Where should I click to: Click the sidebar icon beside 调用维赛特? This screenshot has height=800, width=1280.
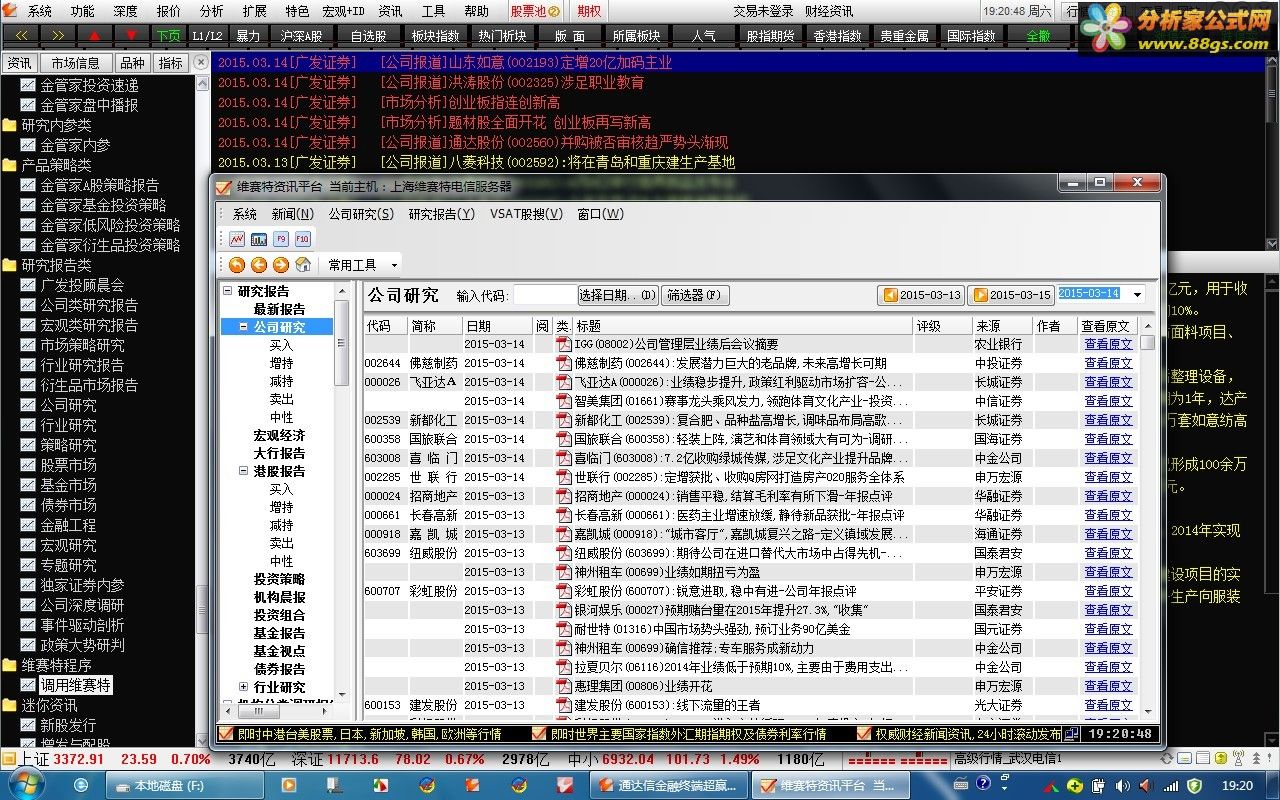(x=27, y=685)
